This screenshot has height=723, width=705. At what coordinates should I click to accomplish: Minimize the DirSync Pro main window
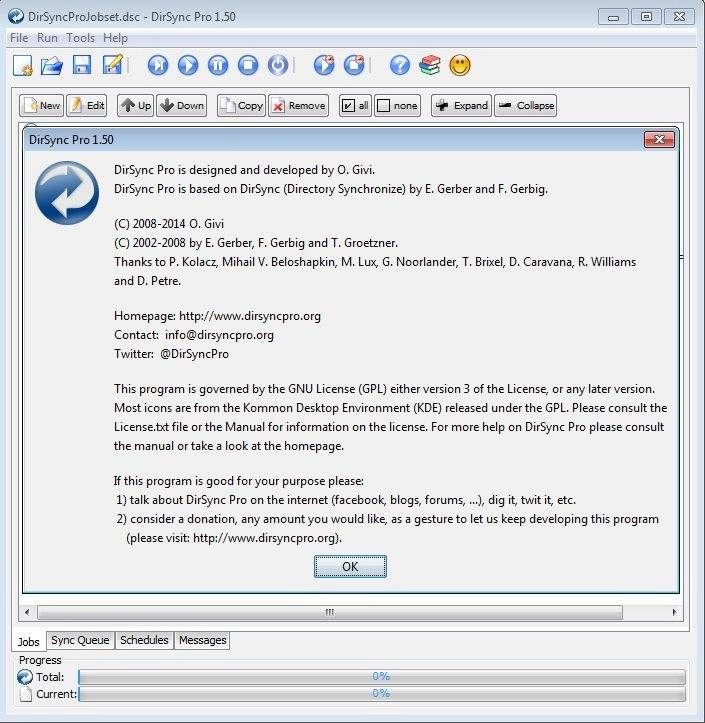[613, 17]
